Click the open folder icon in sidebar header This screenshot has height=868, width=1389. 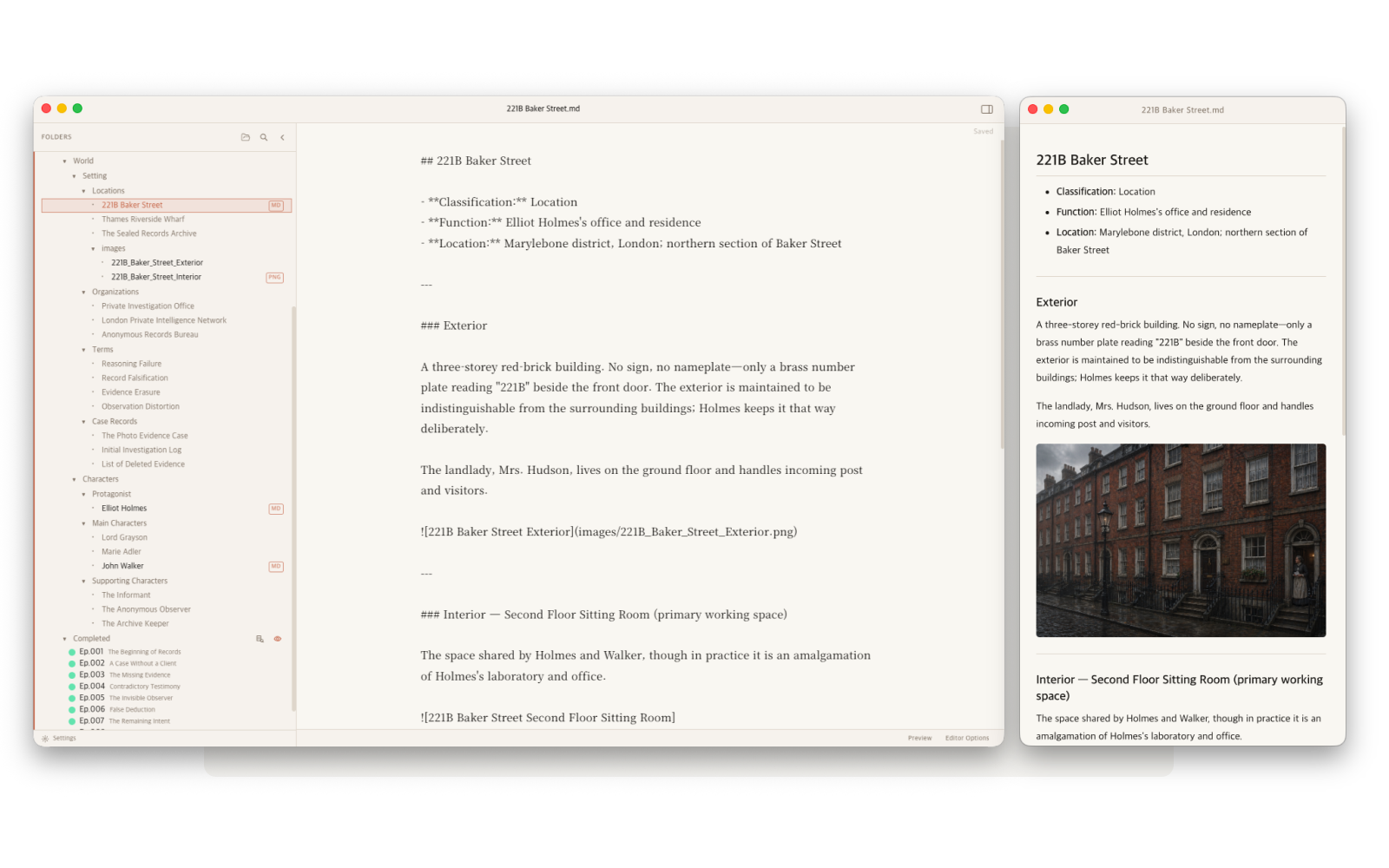click(x=245, y=137)
